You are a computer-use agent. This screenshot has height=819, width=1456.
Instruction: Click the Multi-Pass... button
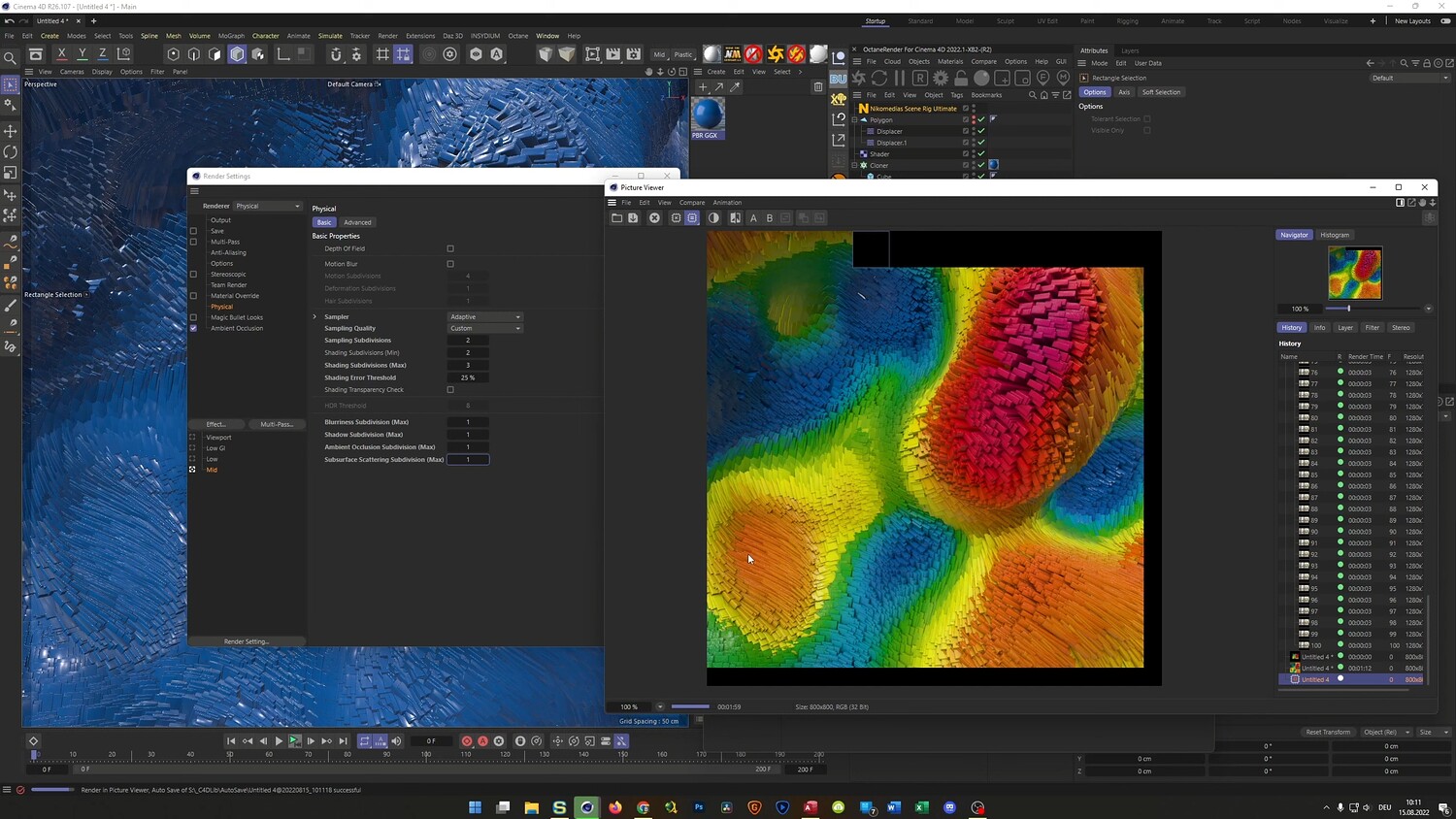pyautogui.click(x=277, y=424)
